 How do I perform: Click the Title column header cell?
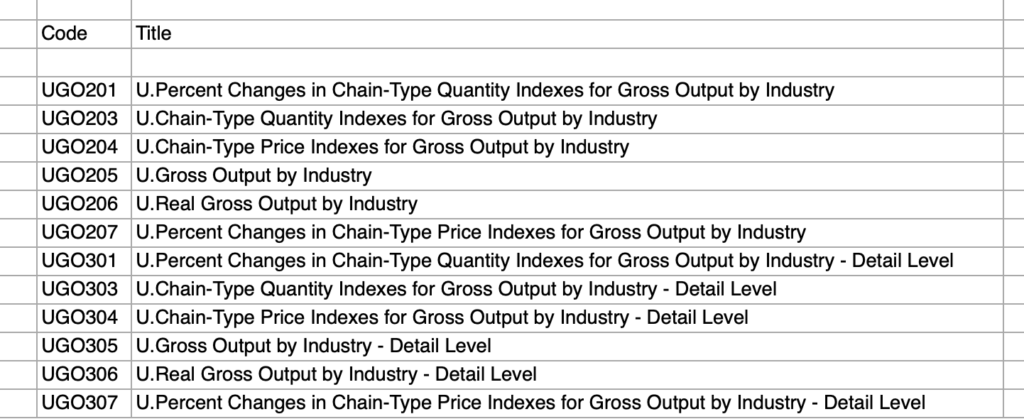tap(154, 34)
